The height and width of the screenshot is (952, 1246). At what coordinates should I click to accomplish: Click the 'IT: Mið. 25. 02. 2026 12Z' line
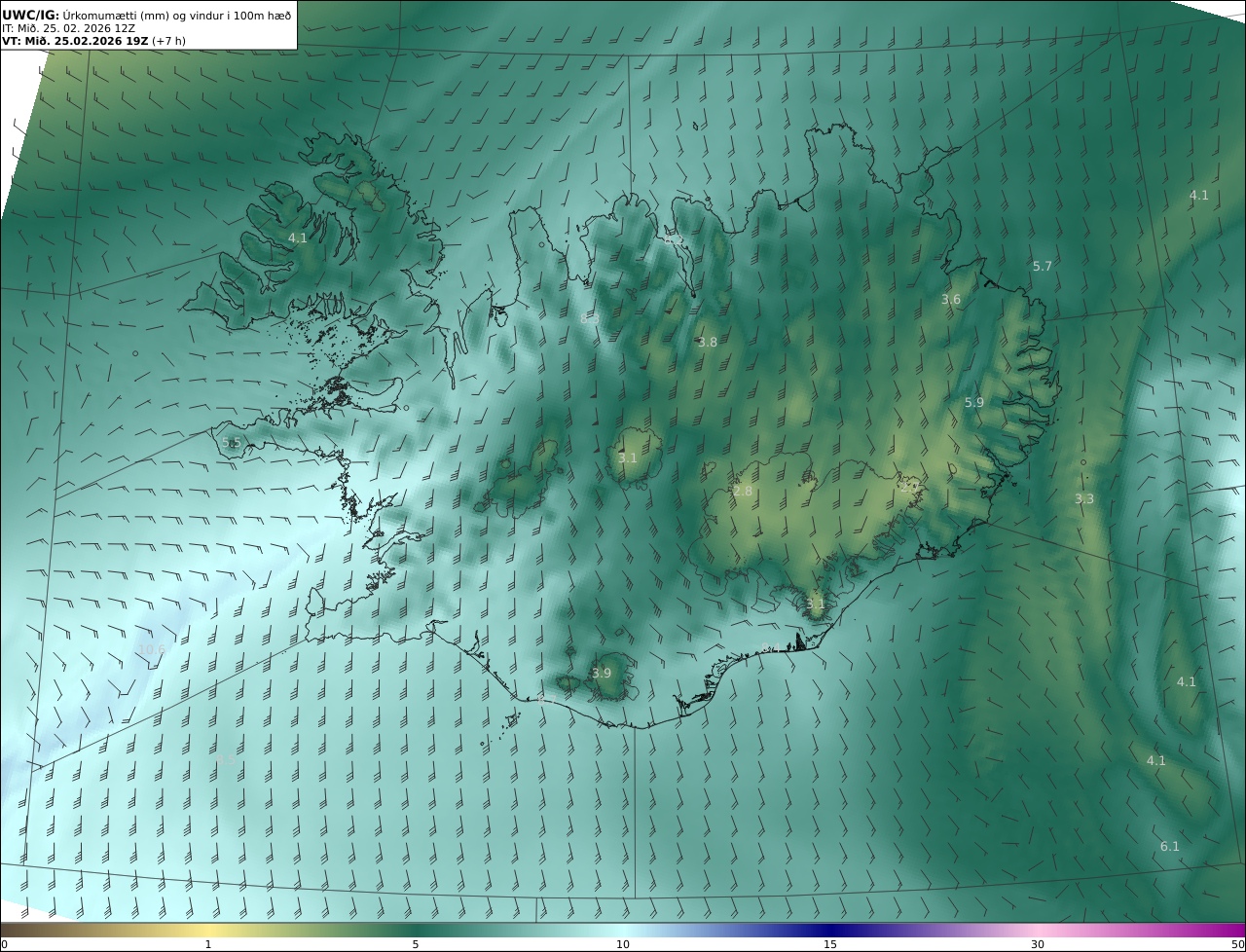tap(68, 28)
